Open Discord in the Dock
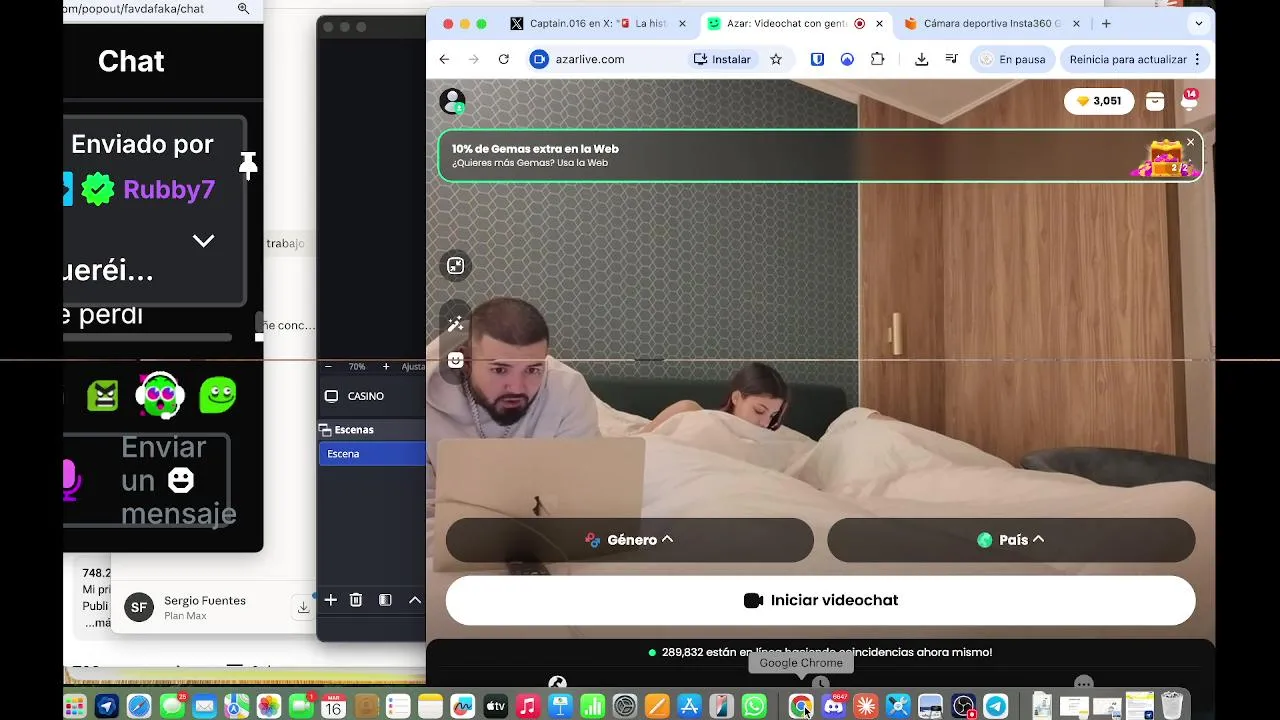This screenshot has width=1280, height=720. coord(833,706)
